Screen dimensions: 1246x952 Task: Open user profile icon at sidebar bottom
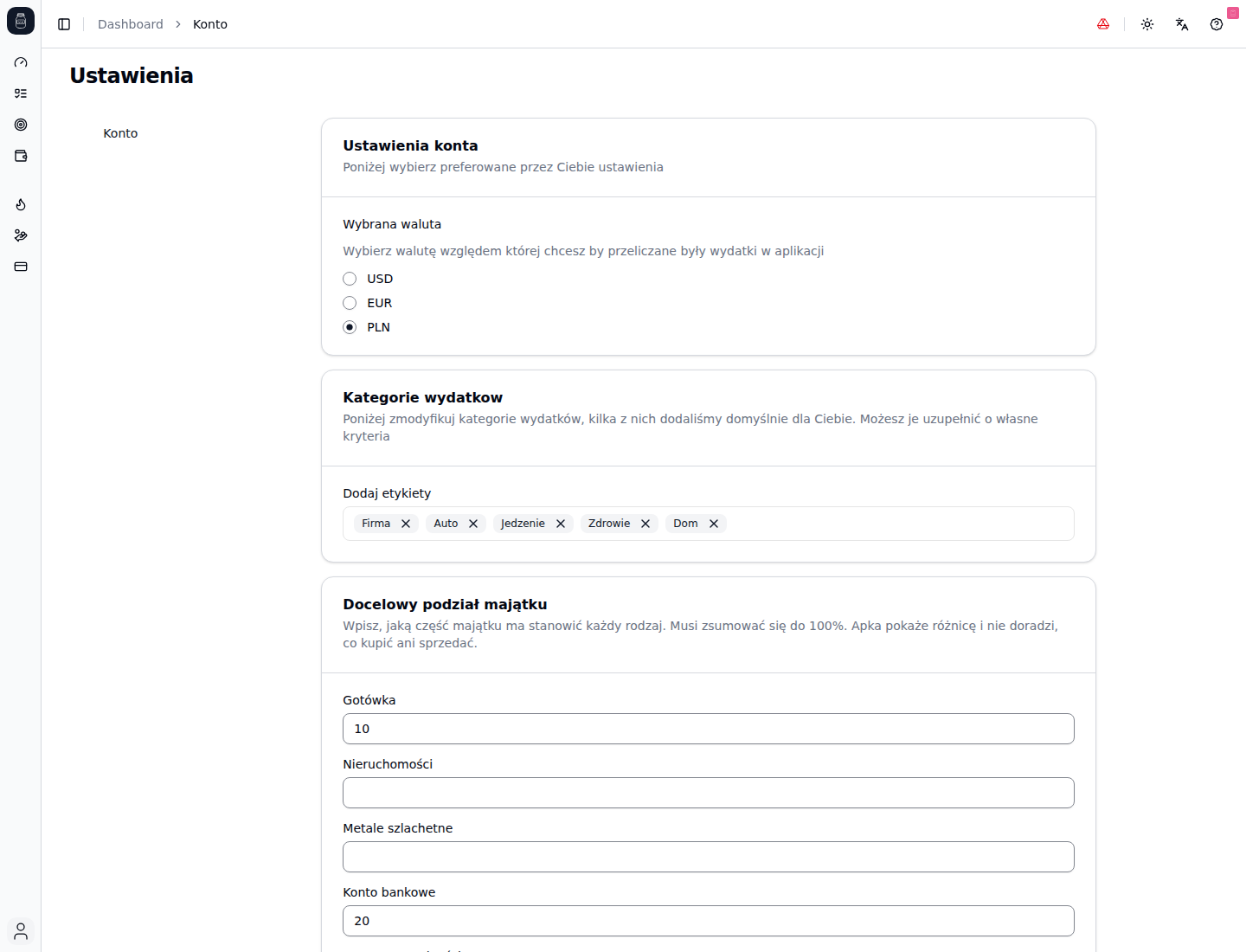tap(21, 931)
